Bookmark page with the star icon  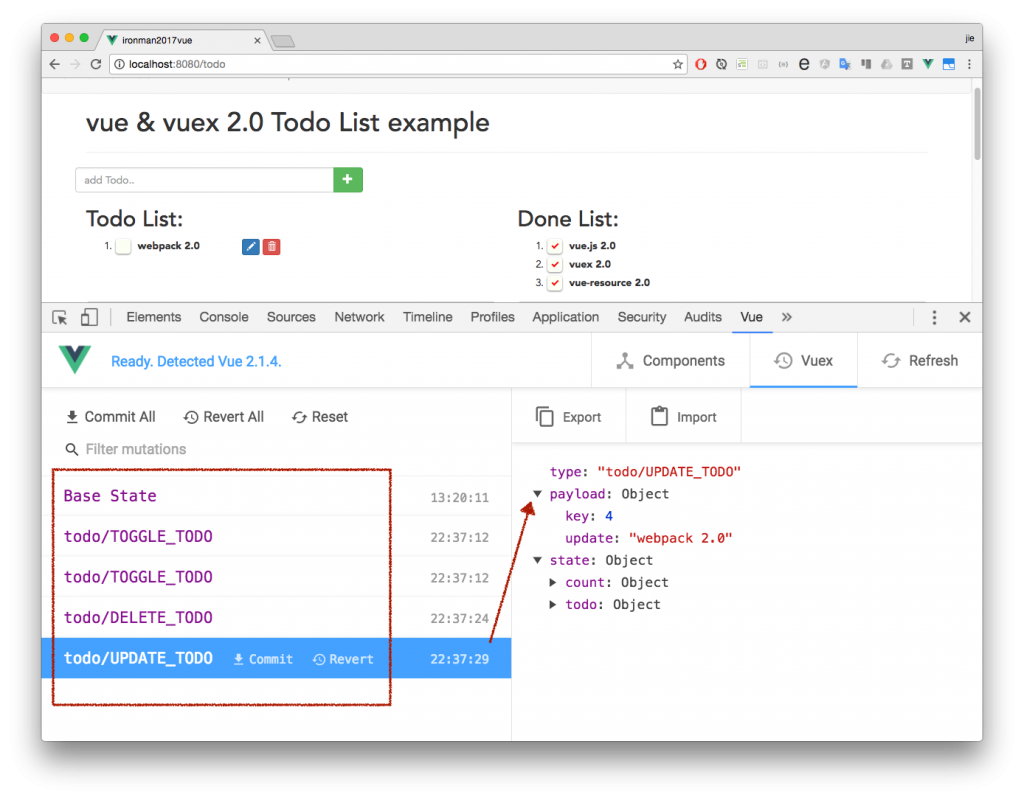point(677,64)
